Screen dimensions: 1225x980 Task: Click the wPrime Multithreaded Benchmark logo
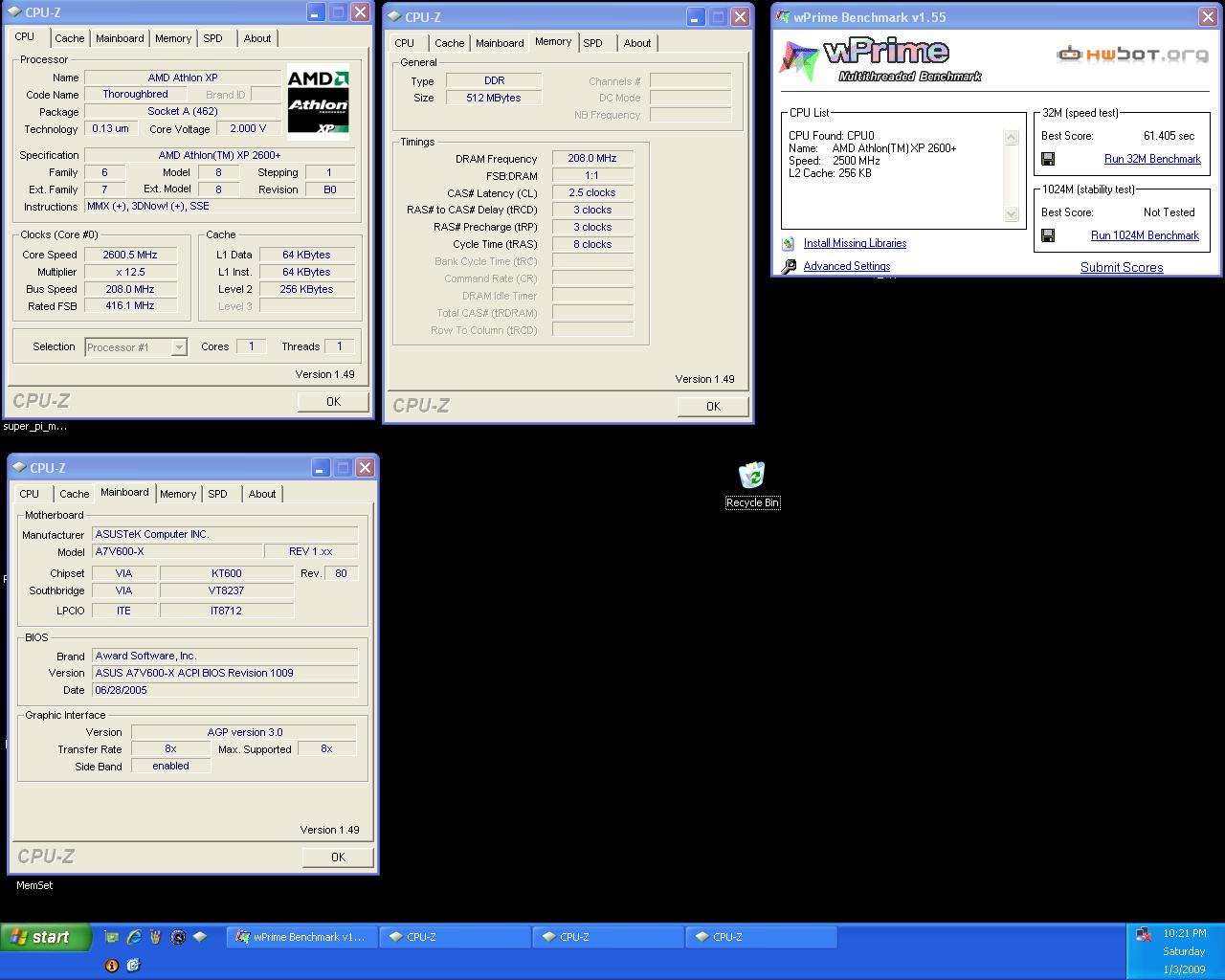tap(880, 59)
